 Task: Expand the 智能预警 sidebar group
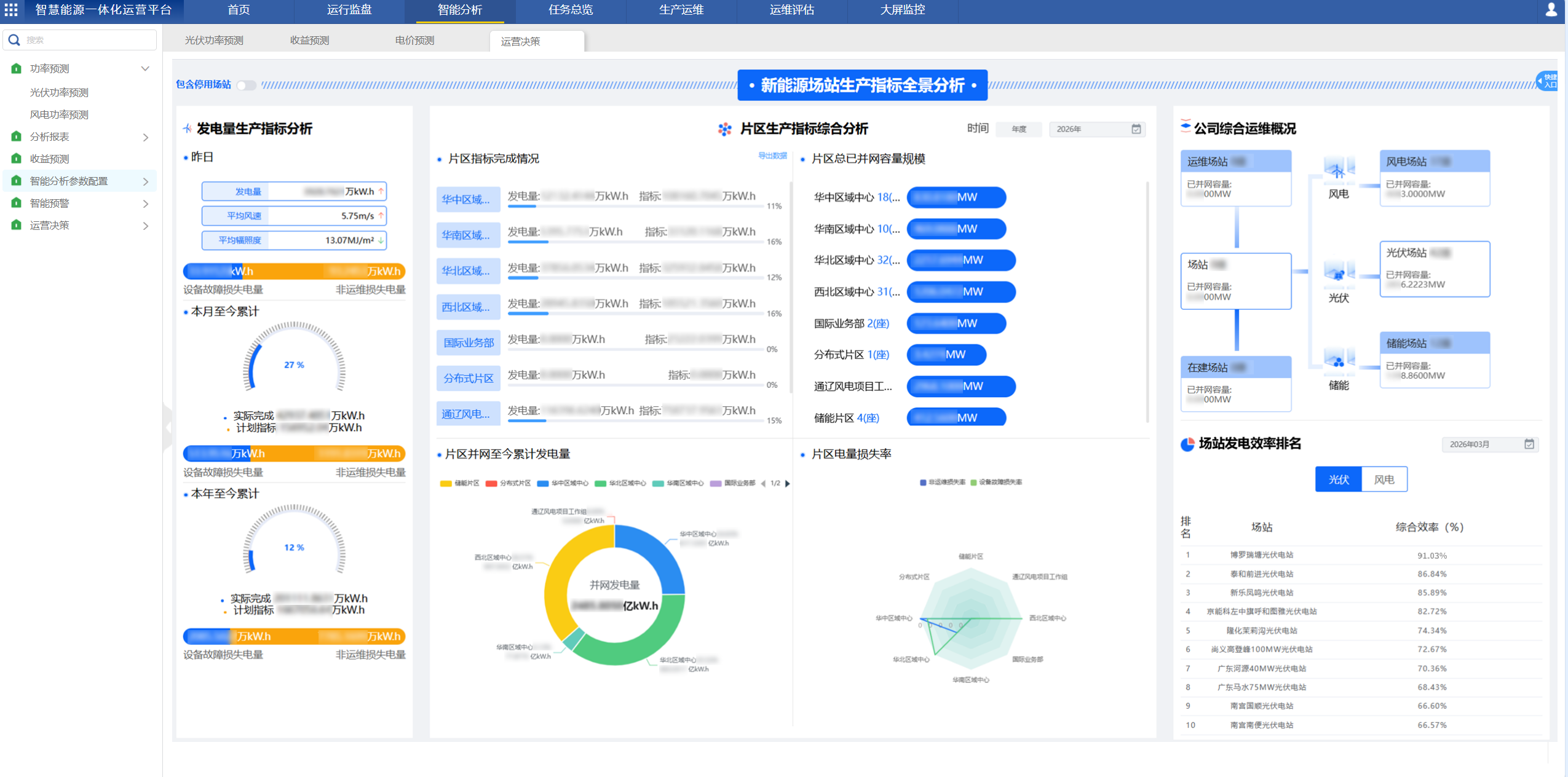click(145, 203)
